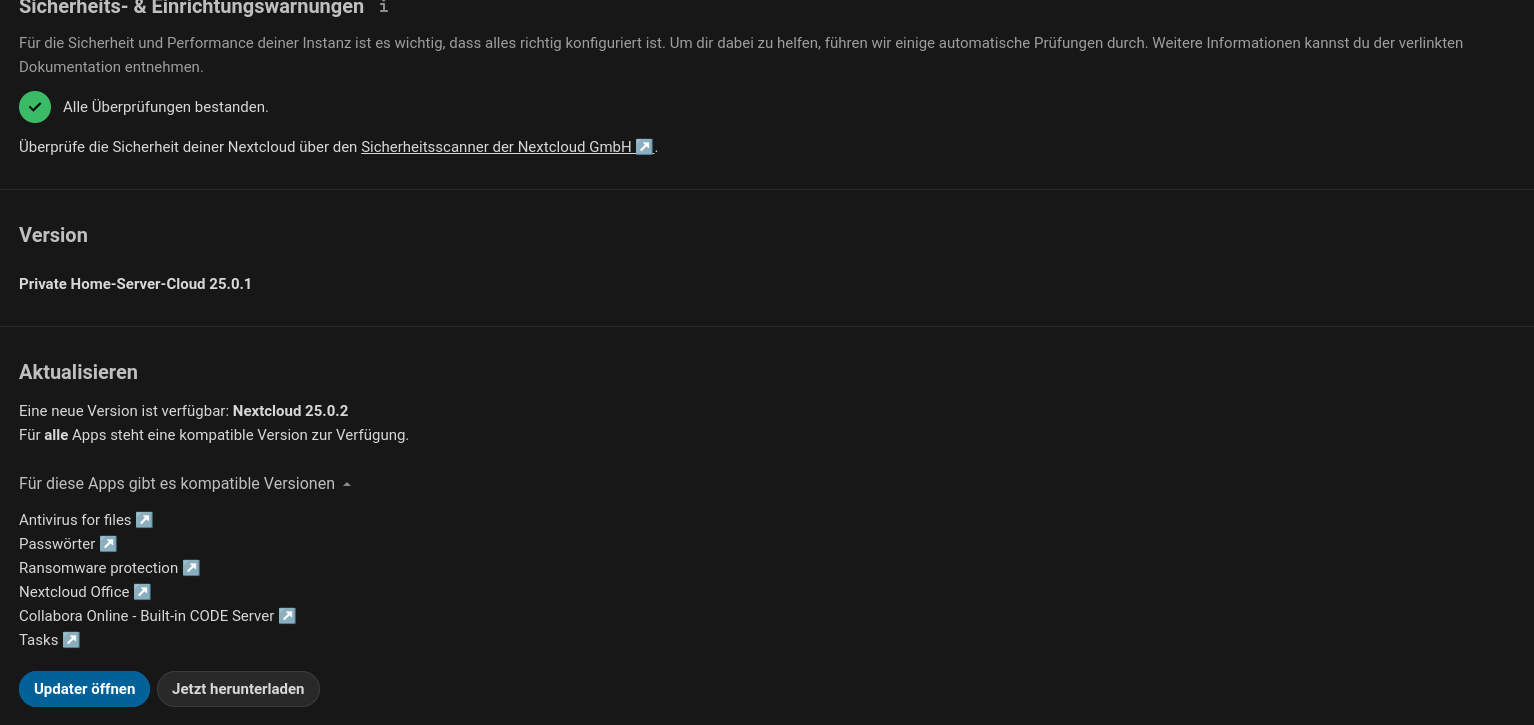The image size is (1534, 725).
Task: Click the Version section heading
Action: point(53,235)
